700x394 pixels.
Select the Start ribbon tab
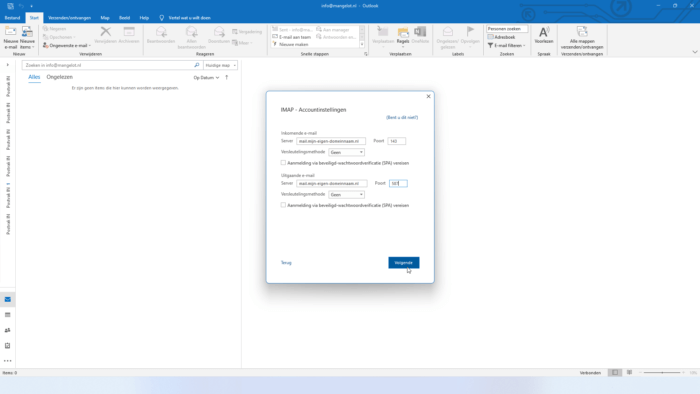(x=34, y=18)
